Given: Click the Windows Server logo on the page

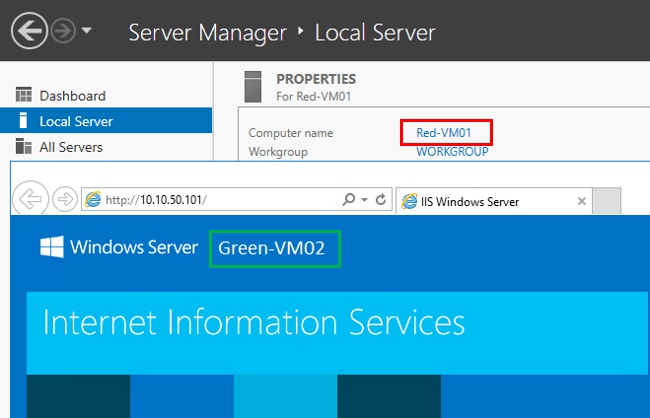Looking at the screenshot, I should pos(118,248).
